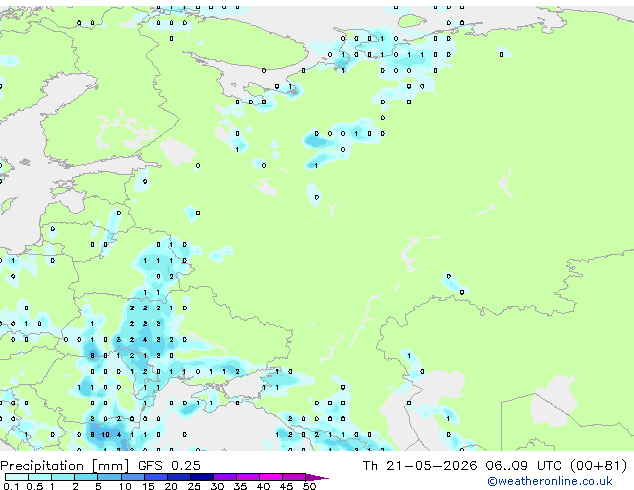Pick the 5–10 mm legend color swatch

[x=109, y=477]
